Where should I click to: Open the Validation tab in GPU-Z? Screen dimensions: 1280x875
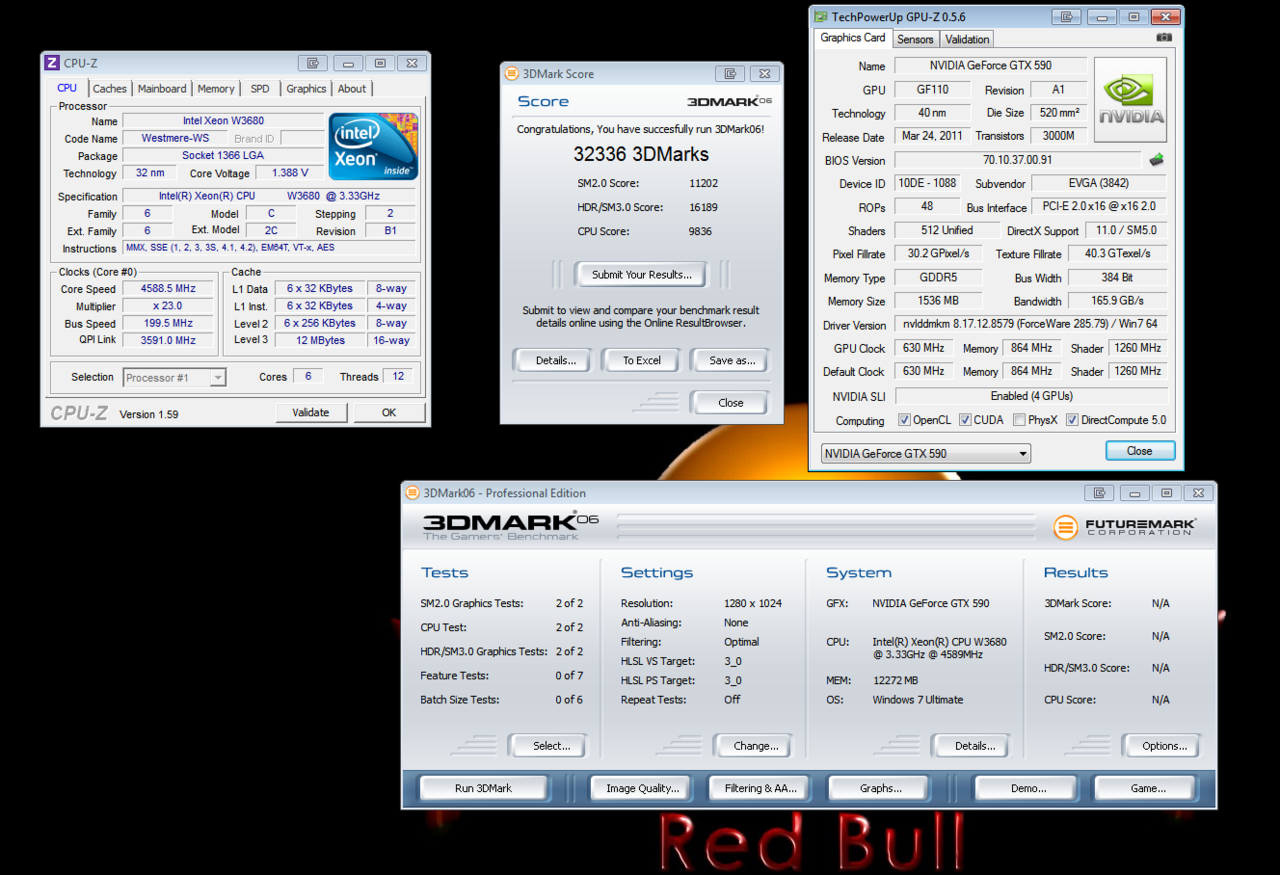967,40
